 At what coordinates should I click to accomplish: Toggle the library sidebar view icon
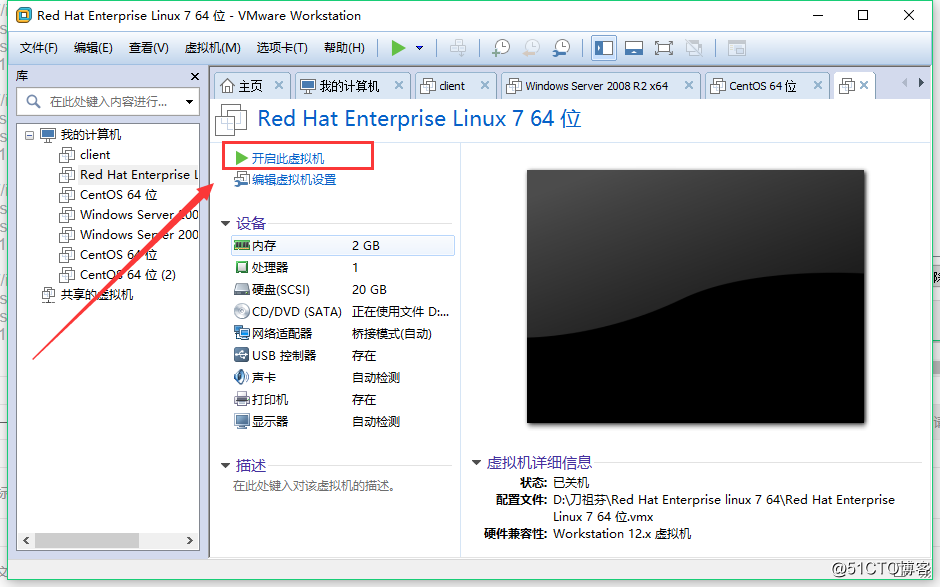604,48
